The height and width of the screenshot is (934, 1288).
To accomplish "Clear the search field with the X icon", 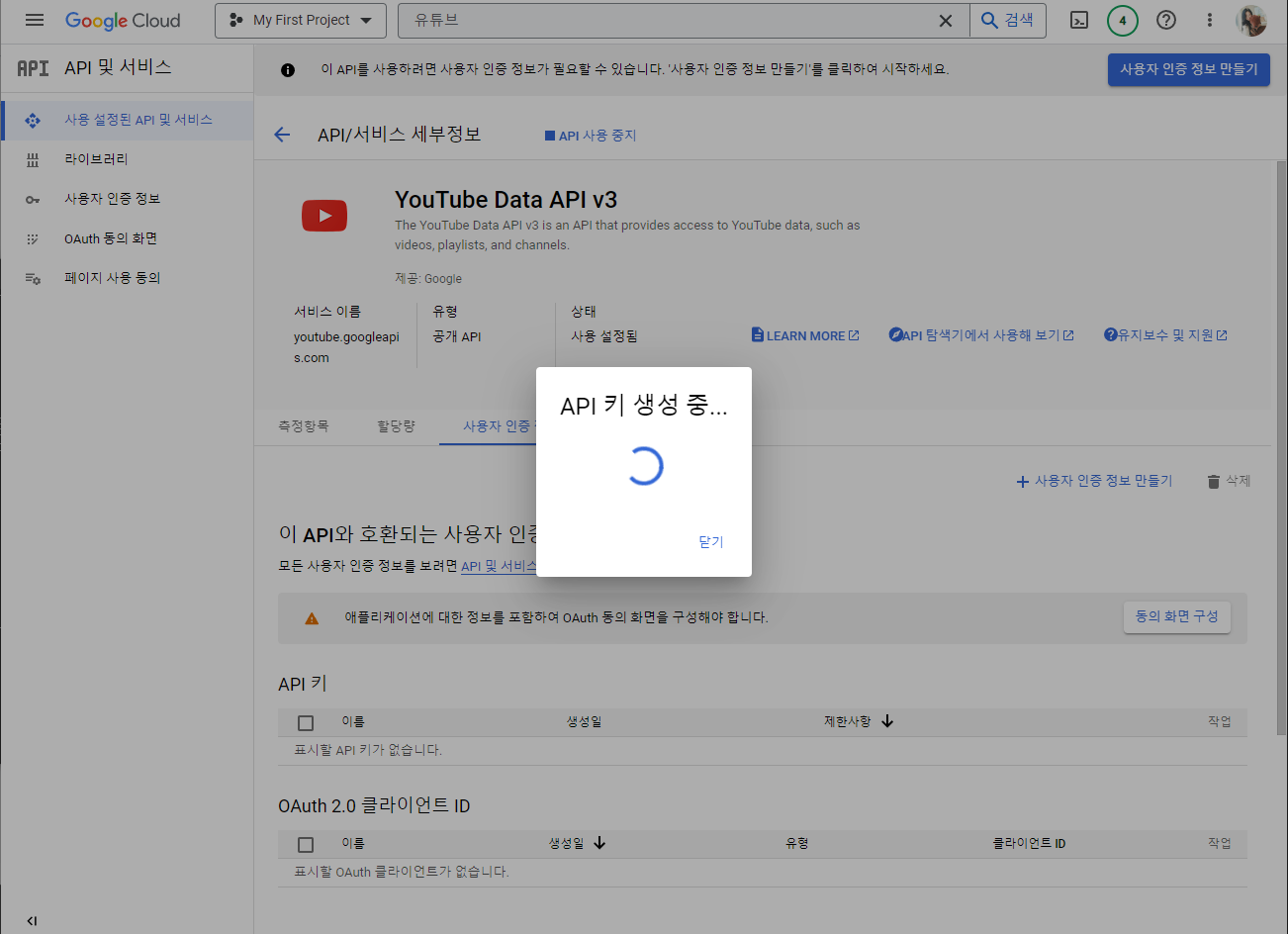I will click(946, 20).
